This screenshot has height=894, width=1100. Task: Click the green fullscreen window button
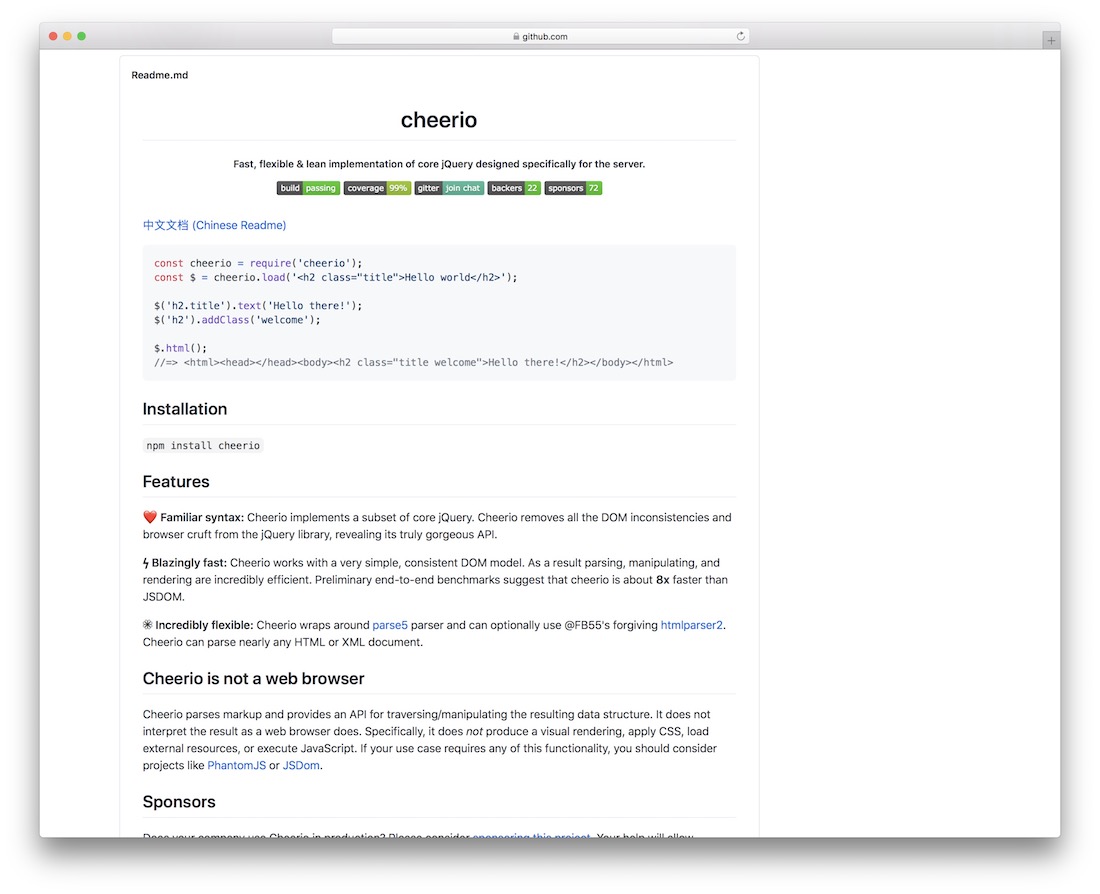(x=81, y=36)
